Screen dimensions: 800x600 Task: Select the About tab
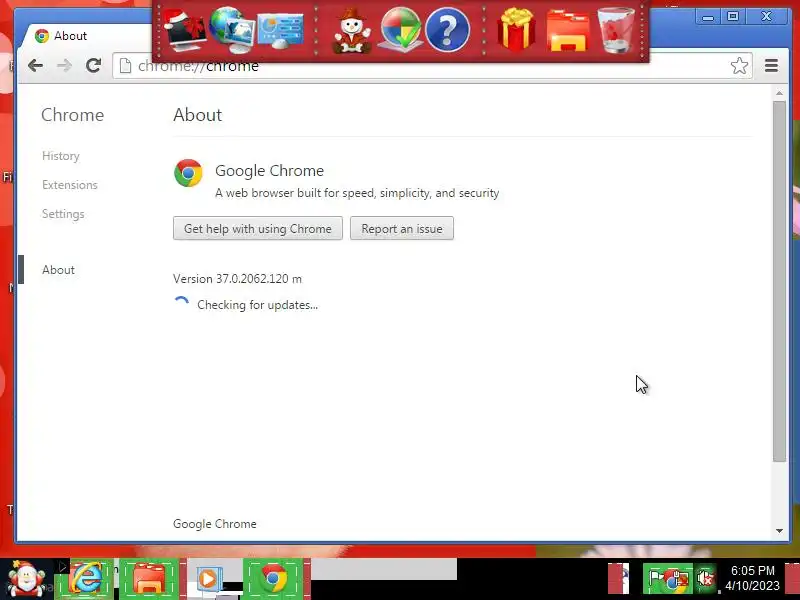pos(87,36)
